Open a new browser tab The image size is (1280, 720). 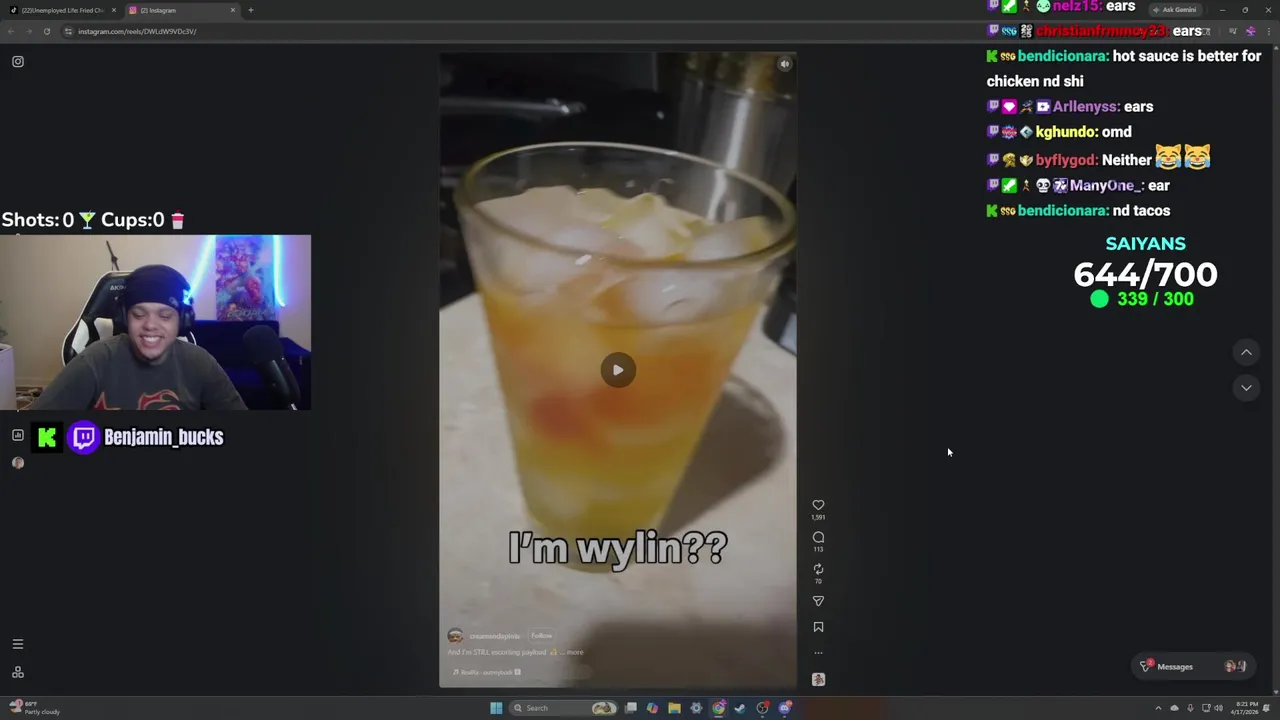[x=250, y=10]
